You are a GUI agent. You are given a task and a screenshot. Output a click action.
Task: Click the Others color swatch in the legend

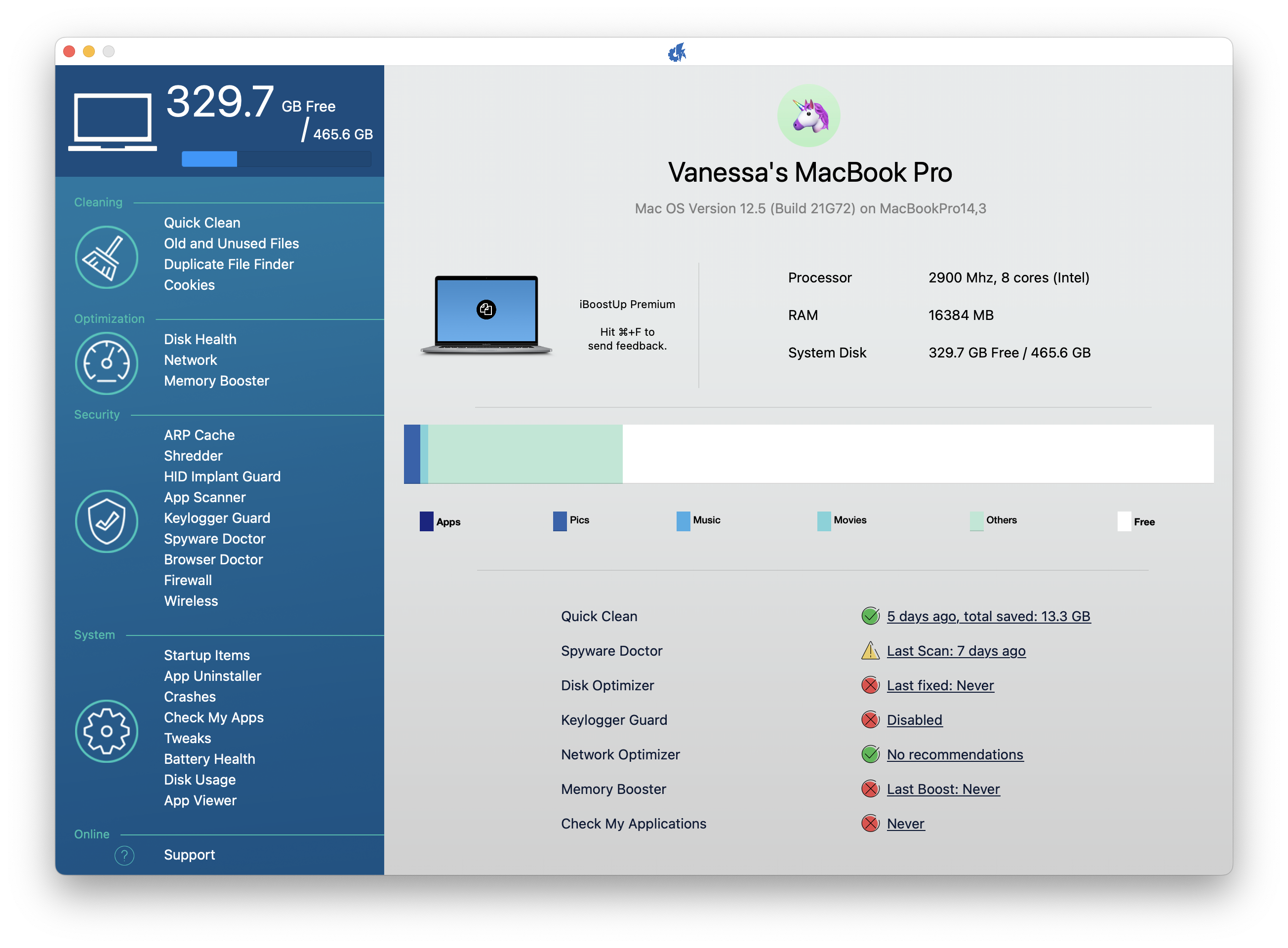tap(976, 521)
